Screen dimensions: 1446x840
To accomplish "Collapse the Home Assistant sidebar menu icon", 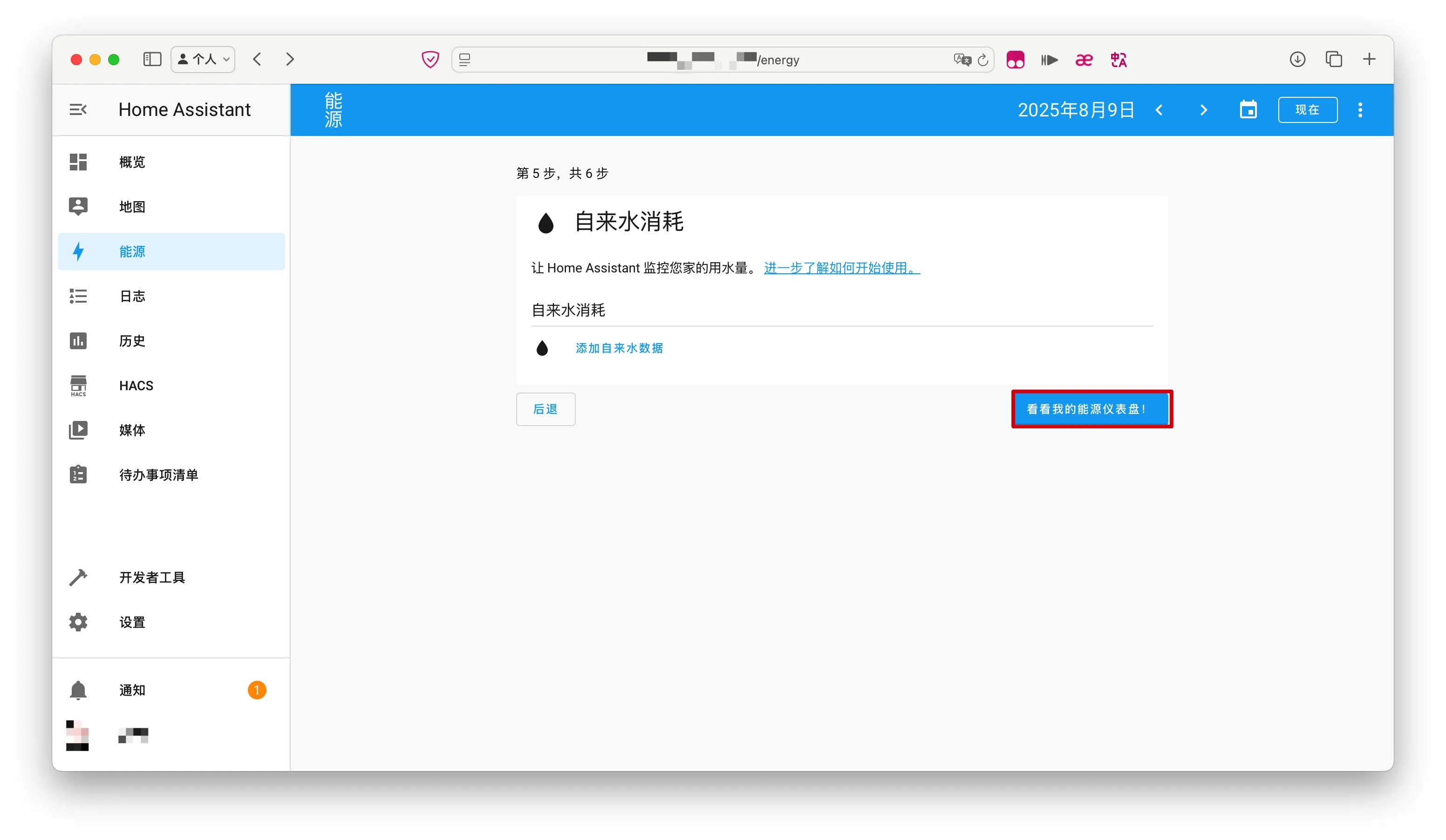I will tap(78, 109).
